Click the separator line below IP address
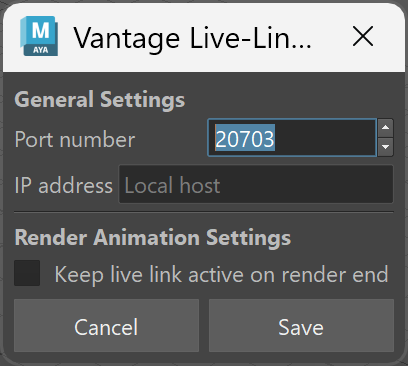This screenshot has width=408, height=366. tap(204, 212)
